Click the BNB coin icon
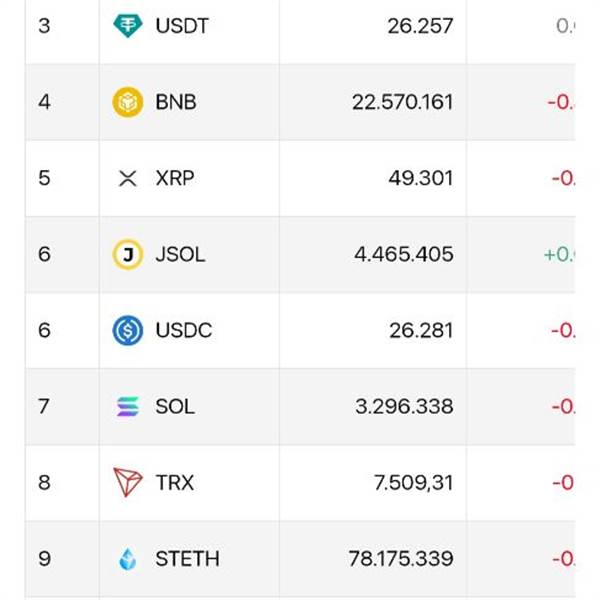Image resolution: width=600 pixels, height=600 pixels. click(x=127, y=102)
